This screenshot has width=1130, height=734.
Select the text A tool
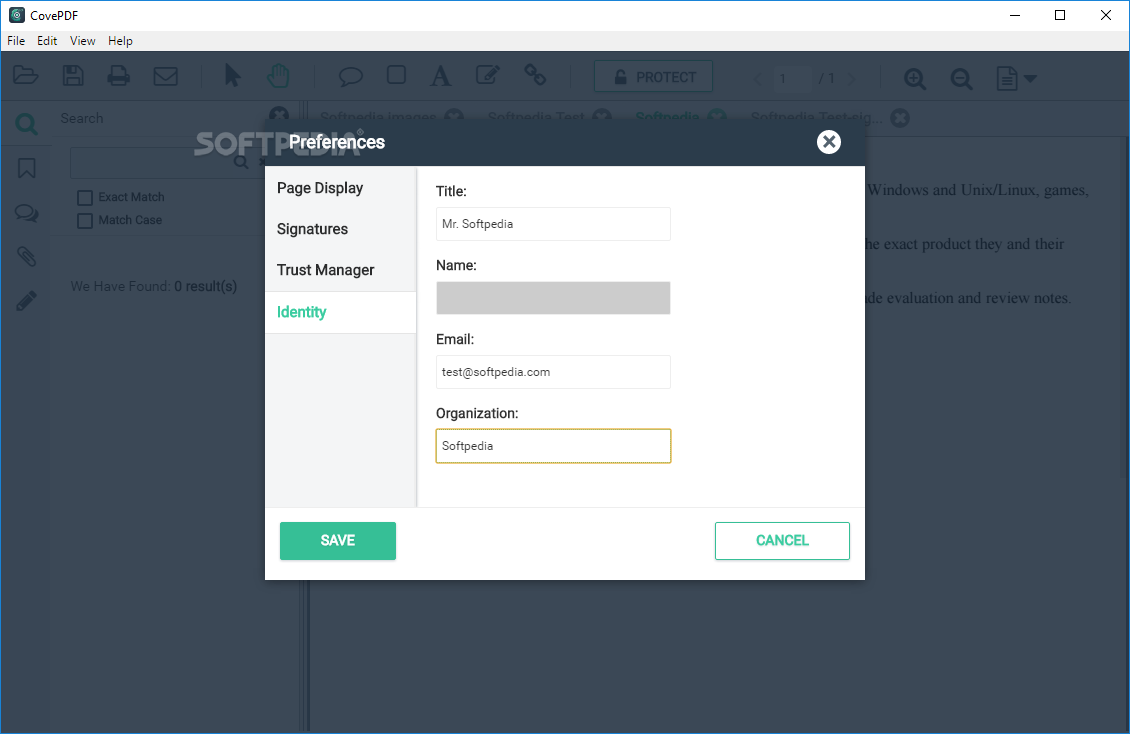[440, 76]
